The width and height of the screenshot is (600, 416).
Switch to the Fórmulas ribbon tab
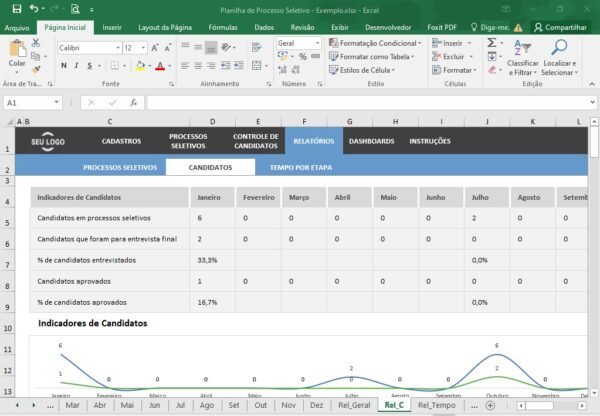click(223, 28)
